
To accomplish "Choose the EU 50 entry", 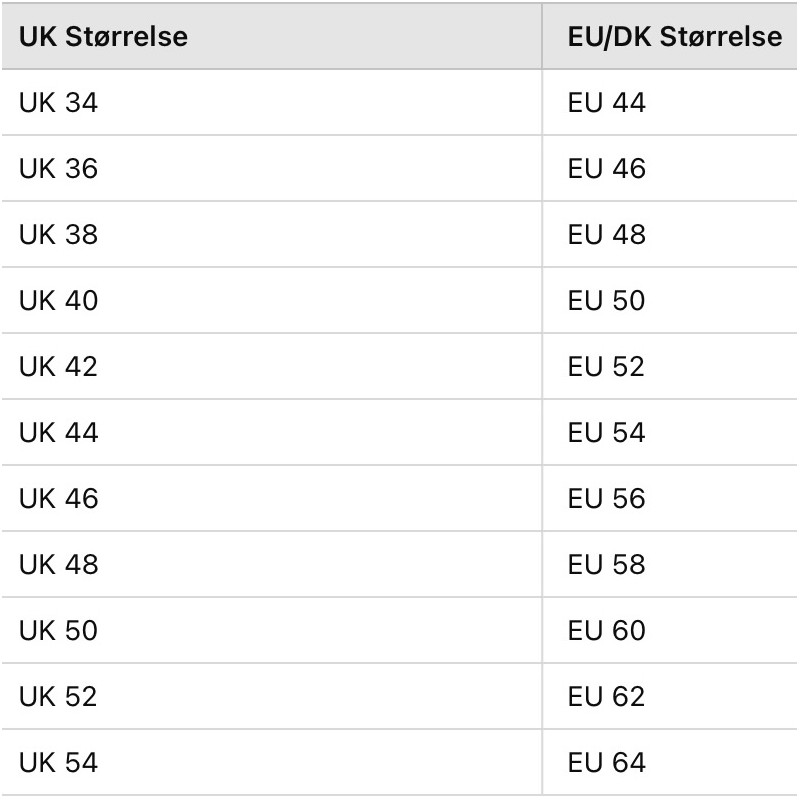I will point(670,301).
